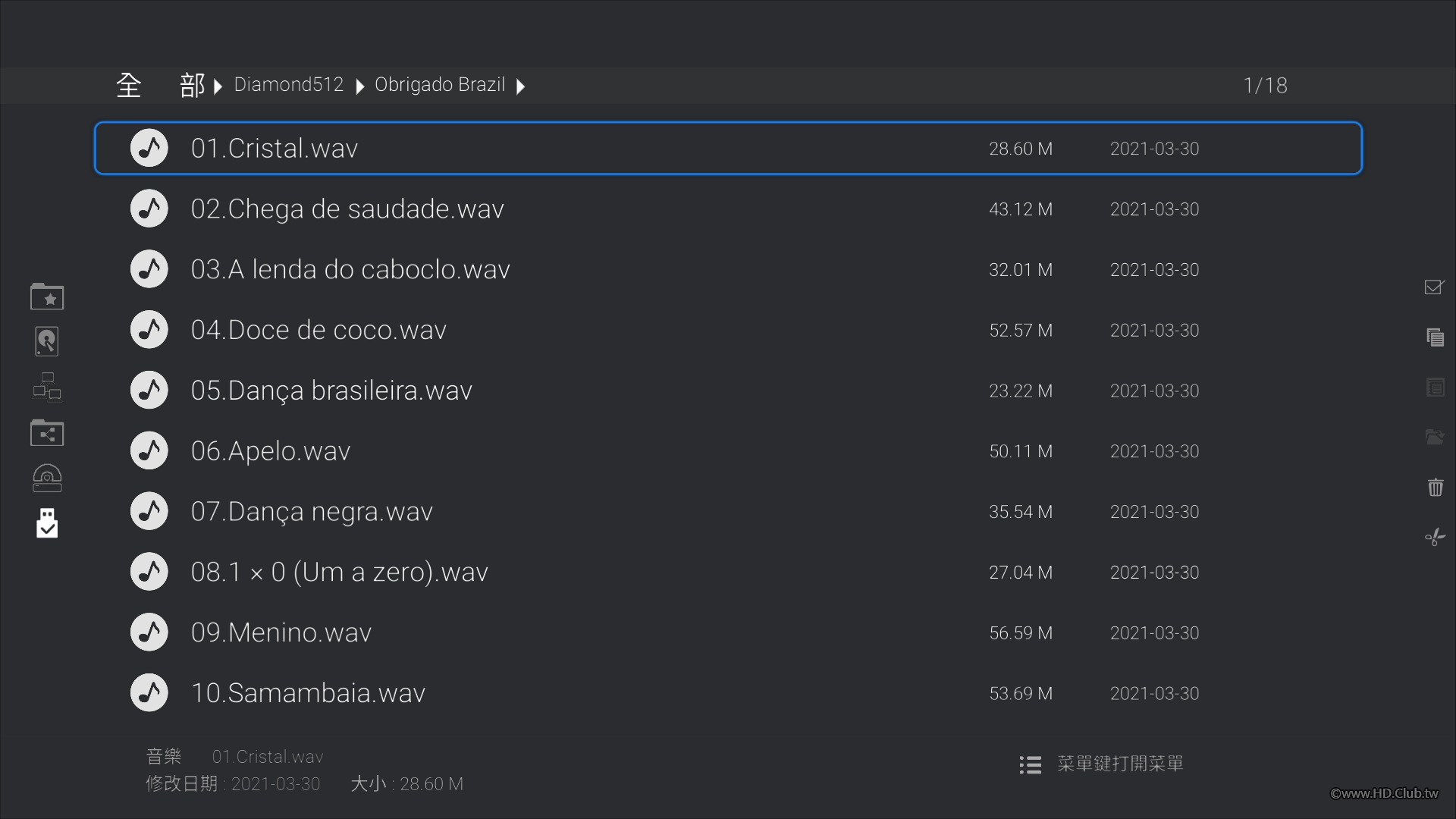Viewport: 1456px width, 819px height.
Task: Open 08.1 × 0 (Um a zero).wav
Action: point(339,573)
